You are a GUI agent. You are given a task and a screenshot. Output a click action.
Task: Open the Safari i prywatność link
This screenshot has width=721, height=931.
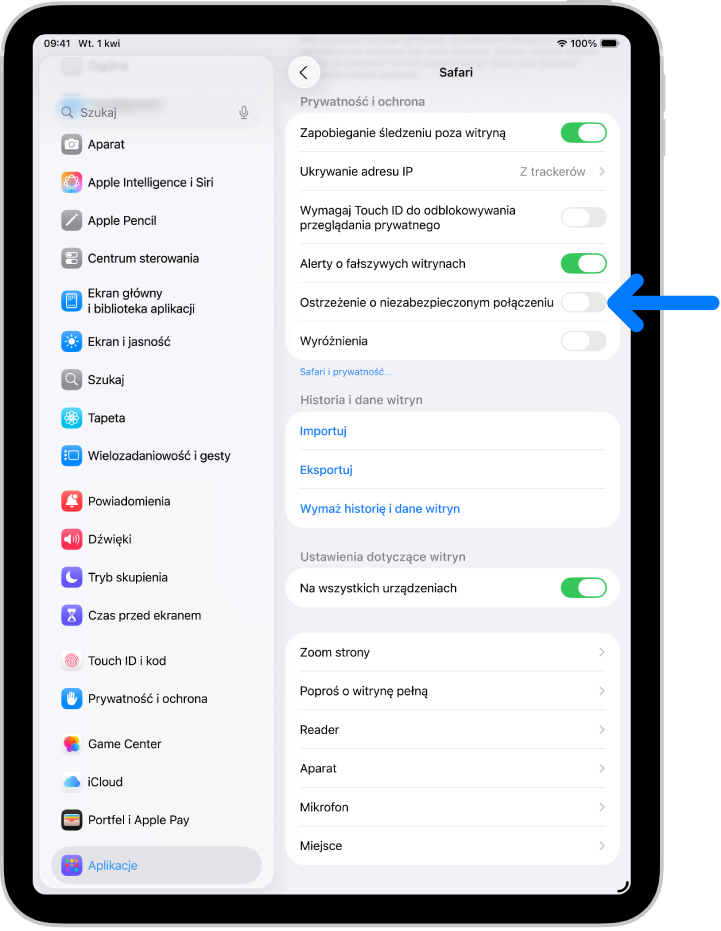345,372
